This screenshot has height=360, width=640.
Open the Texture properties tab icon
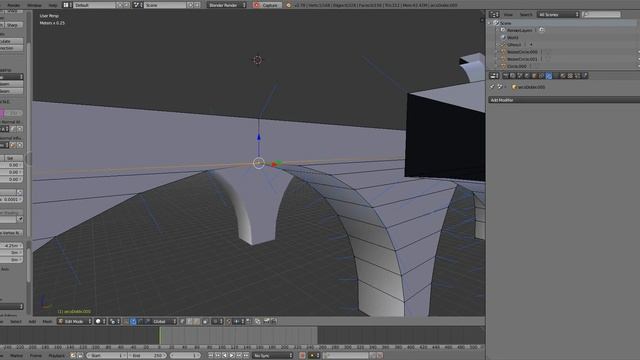[x=569, y=76]
